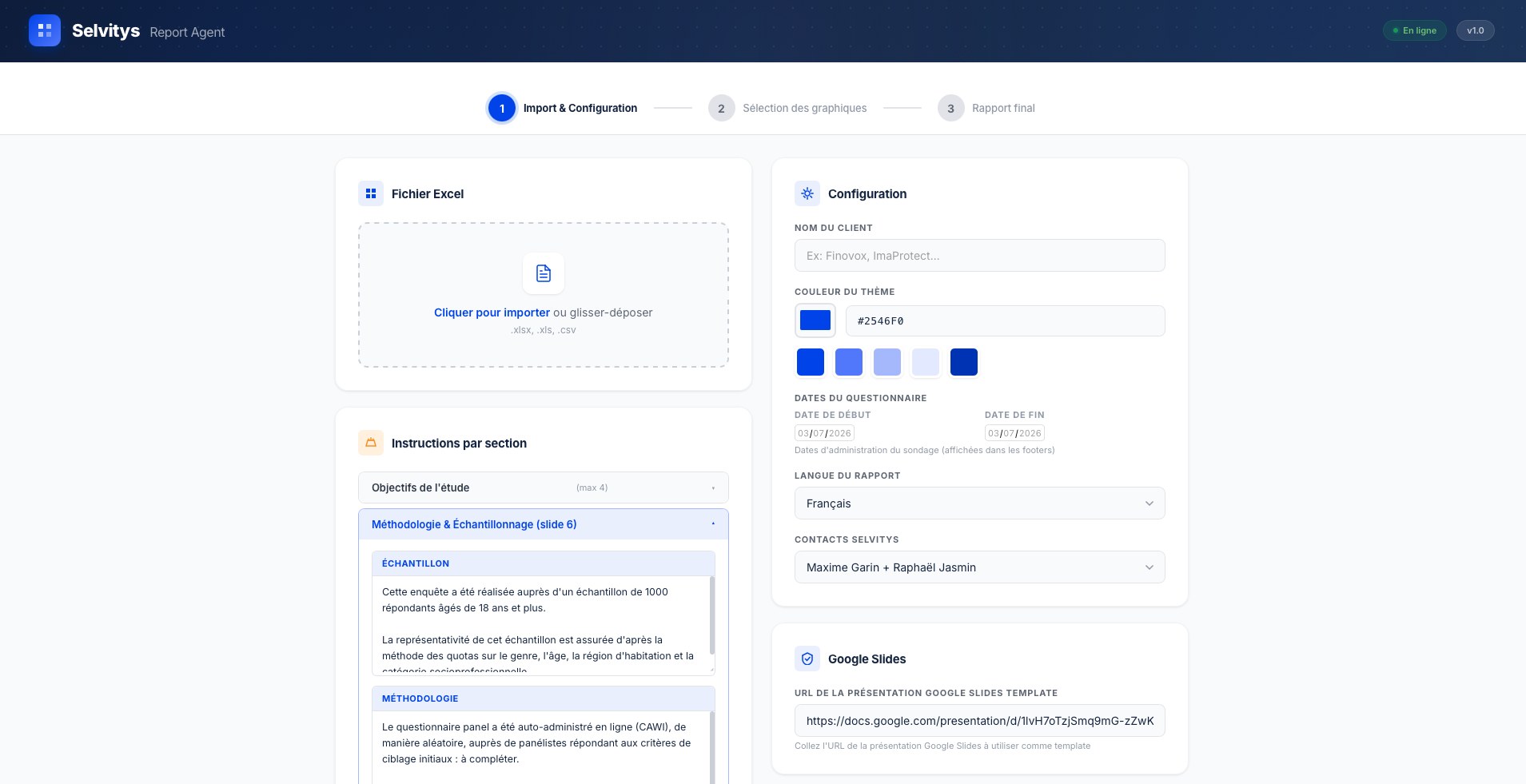Viewport: 1526px width, 784px height.
Task: Click the MÉTHODOLOGIE header label
Action: (x=420, y=698)
